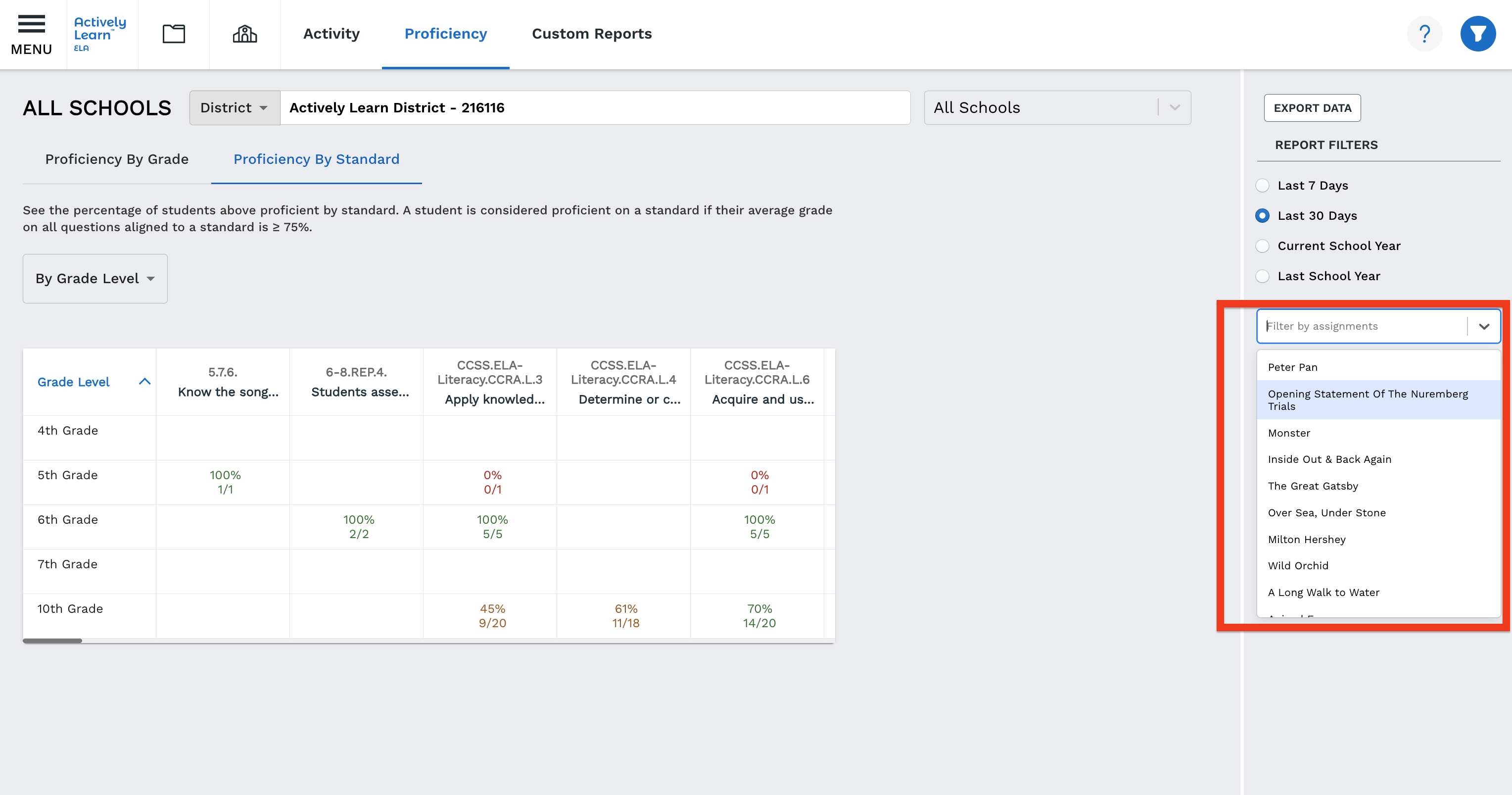Screen dimensions: 1512x795
Task: Select Proficiency By Standard tab
Action: pos(316,159)
